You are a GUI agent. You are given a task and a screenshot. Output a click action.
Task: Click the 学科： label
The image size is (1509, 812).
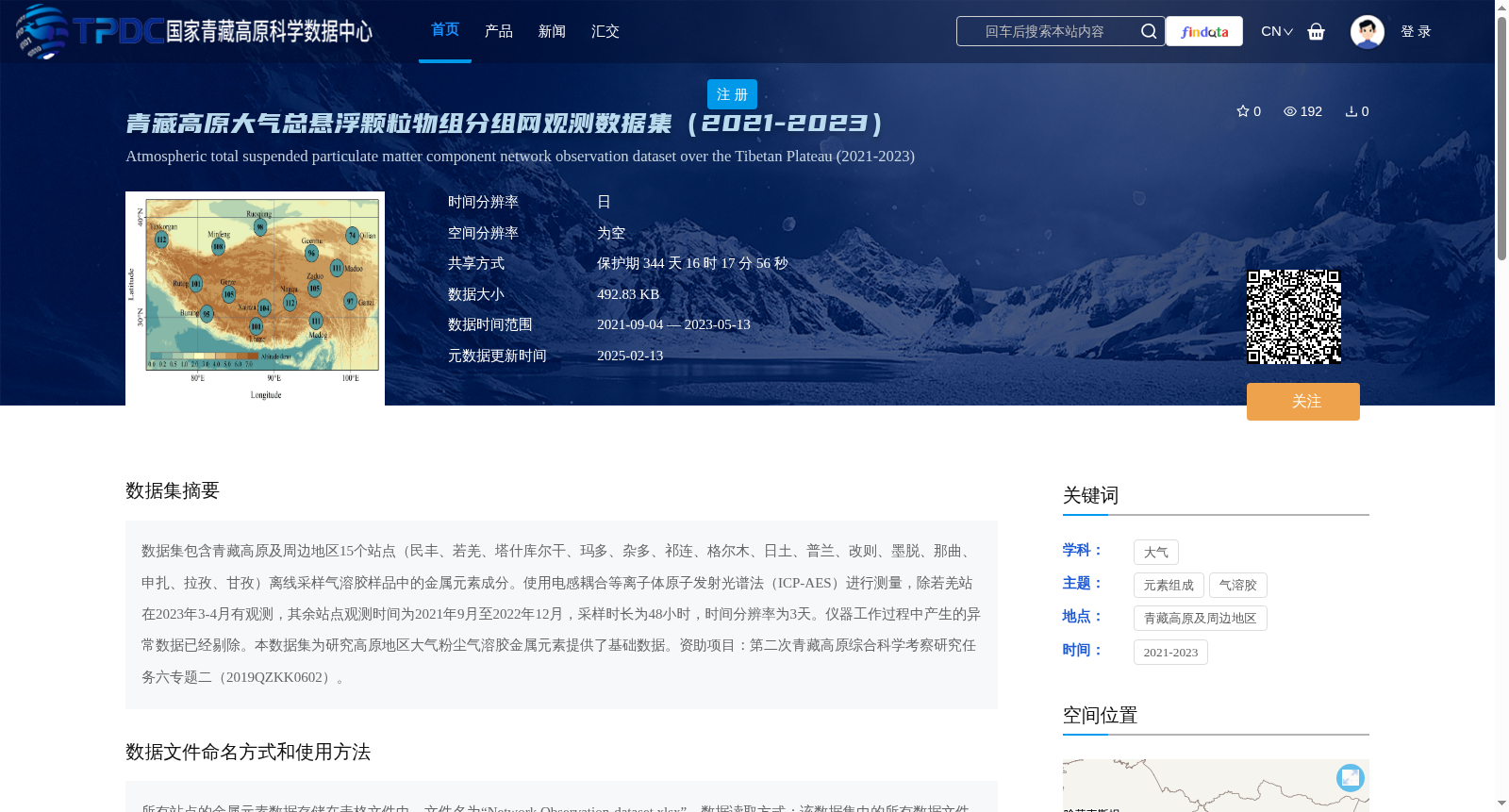1083,550
